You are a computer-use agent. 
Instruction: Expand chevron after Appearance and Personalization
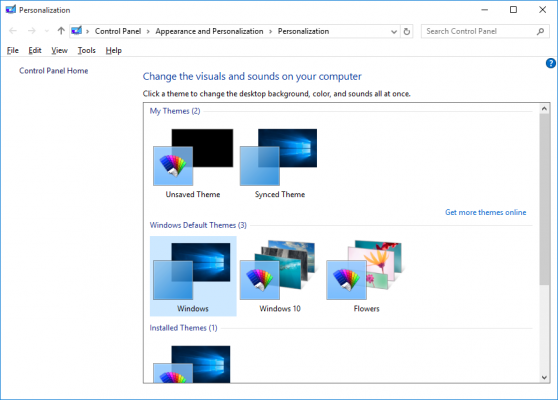point(270,31)
